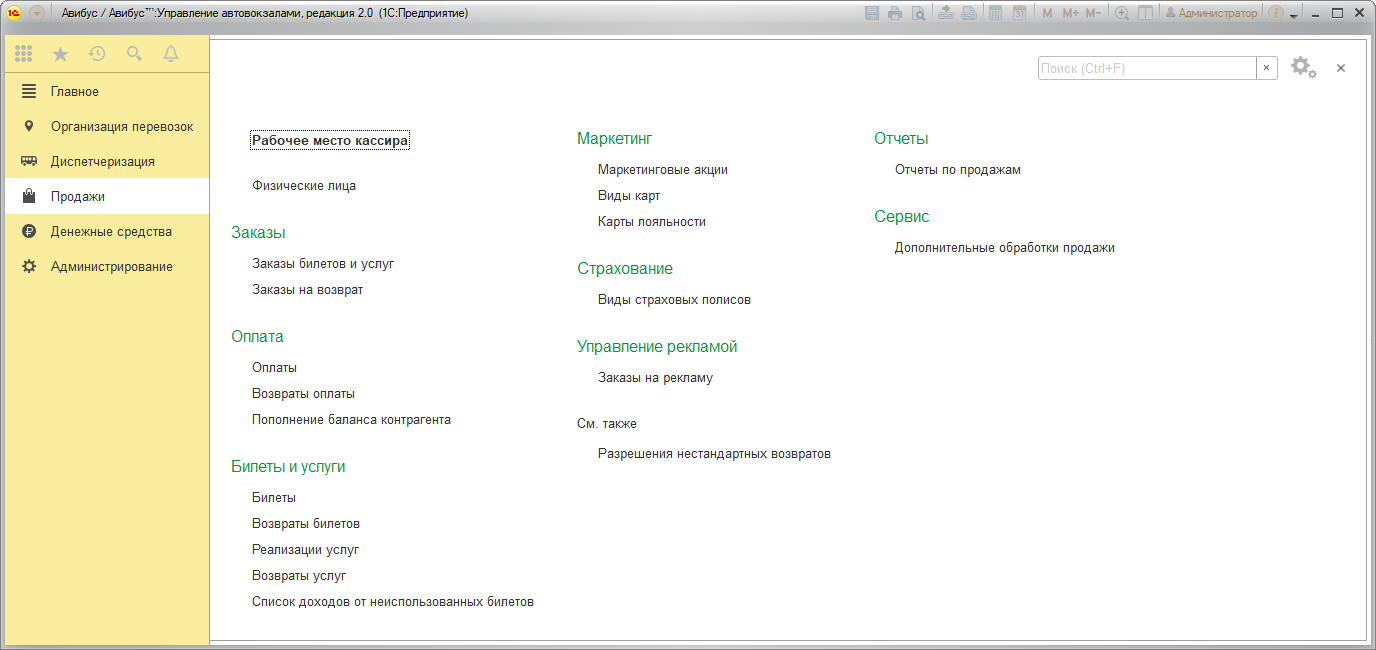Expand the dropdown arrow next to info icon
This screenshot has width=1376, height=650.
click(1293, 15)
